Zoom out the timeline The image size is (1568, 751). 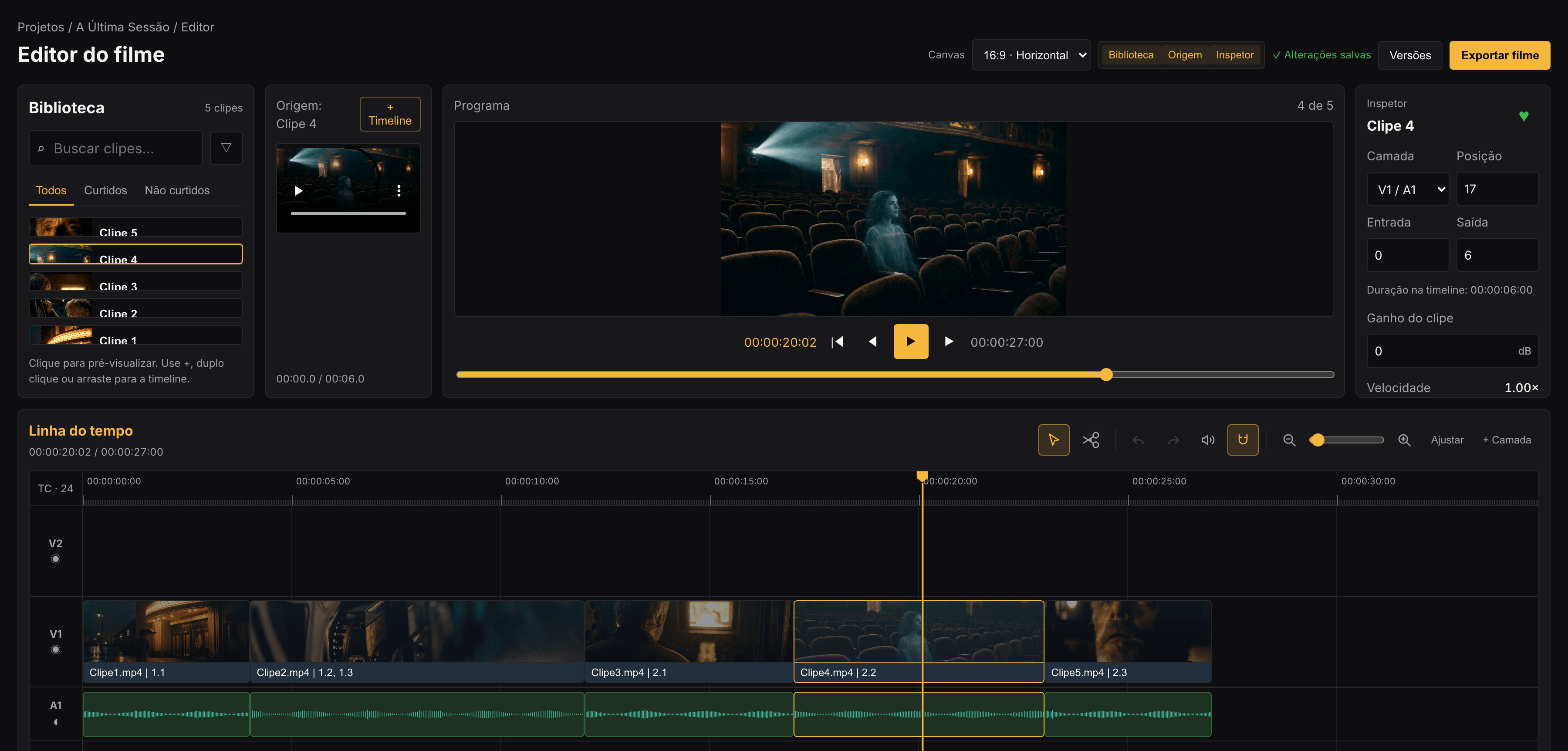pyautogui.click(x=1289, y=440)
